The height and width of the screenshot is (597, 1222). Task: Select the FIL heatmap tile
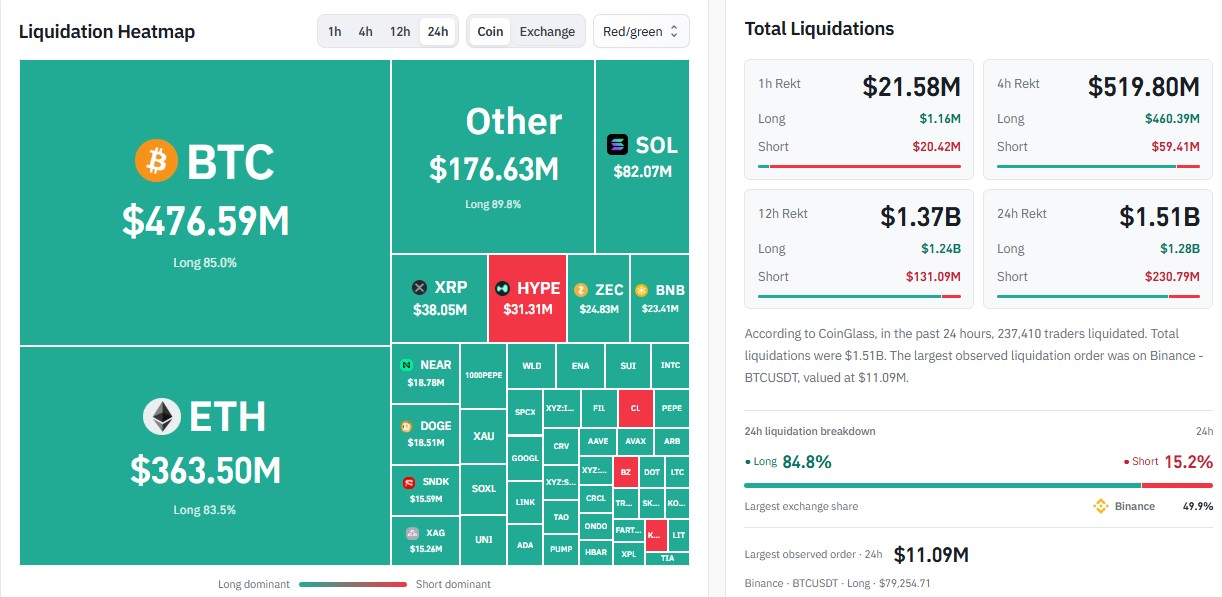click(x=599, y=408)
